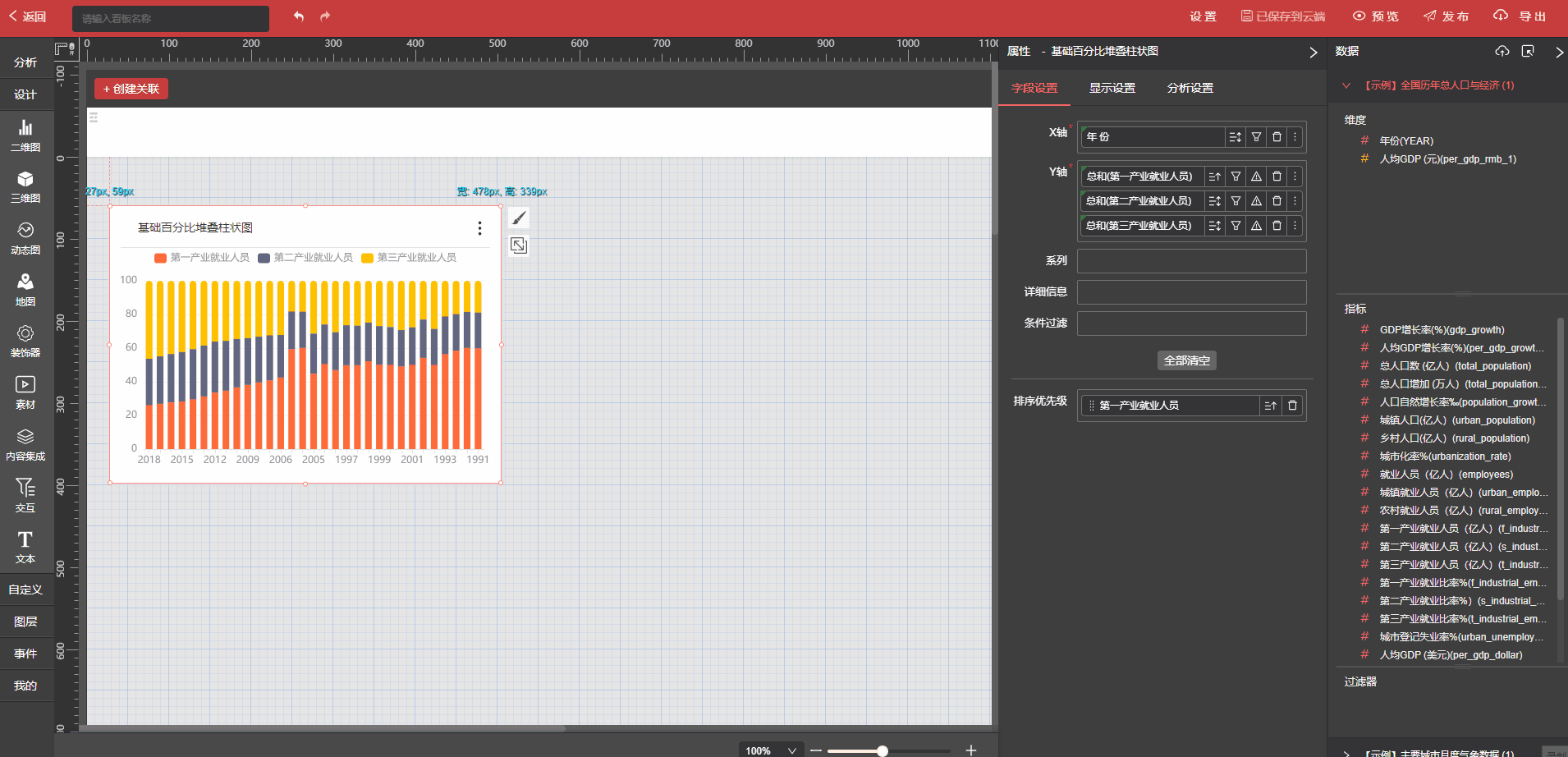
Task: Click the 创建关联 button
Action: (x=131, y=89)
